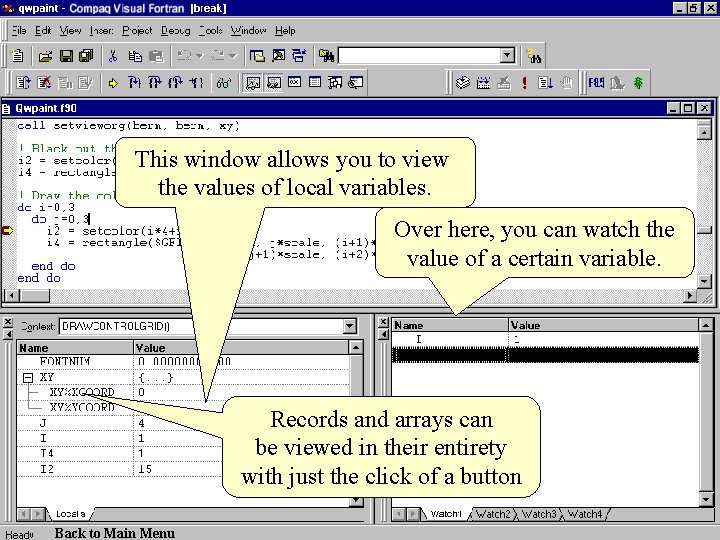The image size is (720, 540).
Task: Open the Redo history dropdown arrow
Action: 233,56
